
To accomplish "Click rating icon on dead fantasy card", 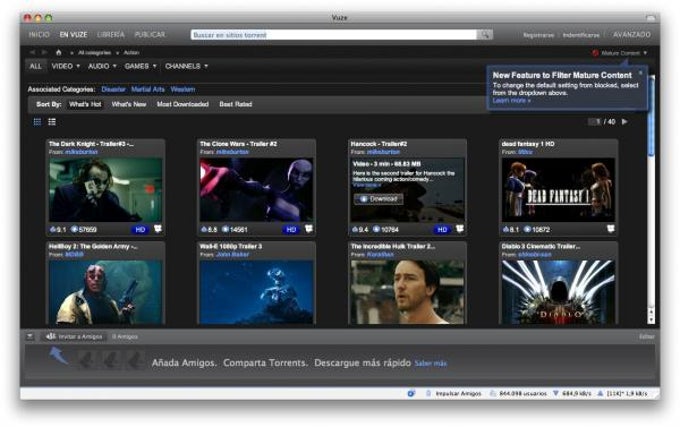I will tap(506, 229).
